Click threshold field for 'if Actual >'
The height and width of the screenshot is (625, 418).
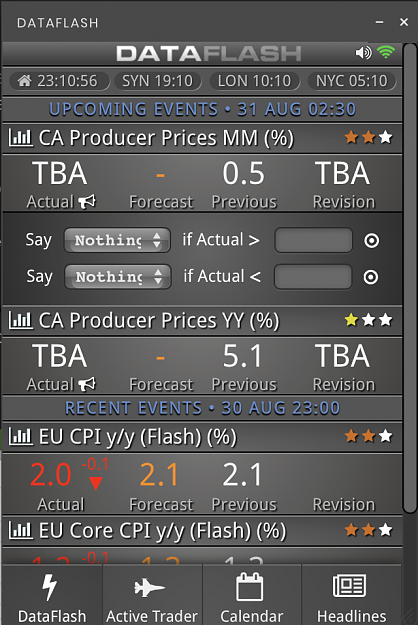[x=314, y=240]
